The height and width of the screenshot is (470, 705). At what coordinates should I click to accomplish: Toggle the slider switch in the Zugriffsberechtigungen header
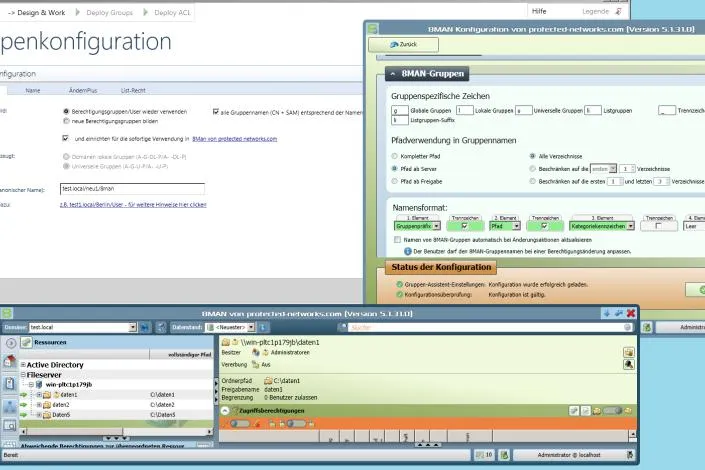pyautogui.click(x=612, y=411)
